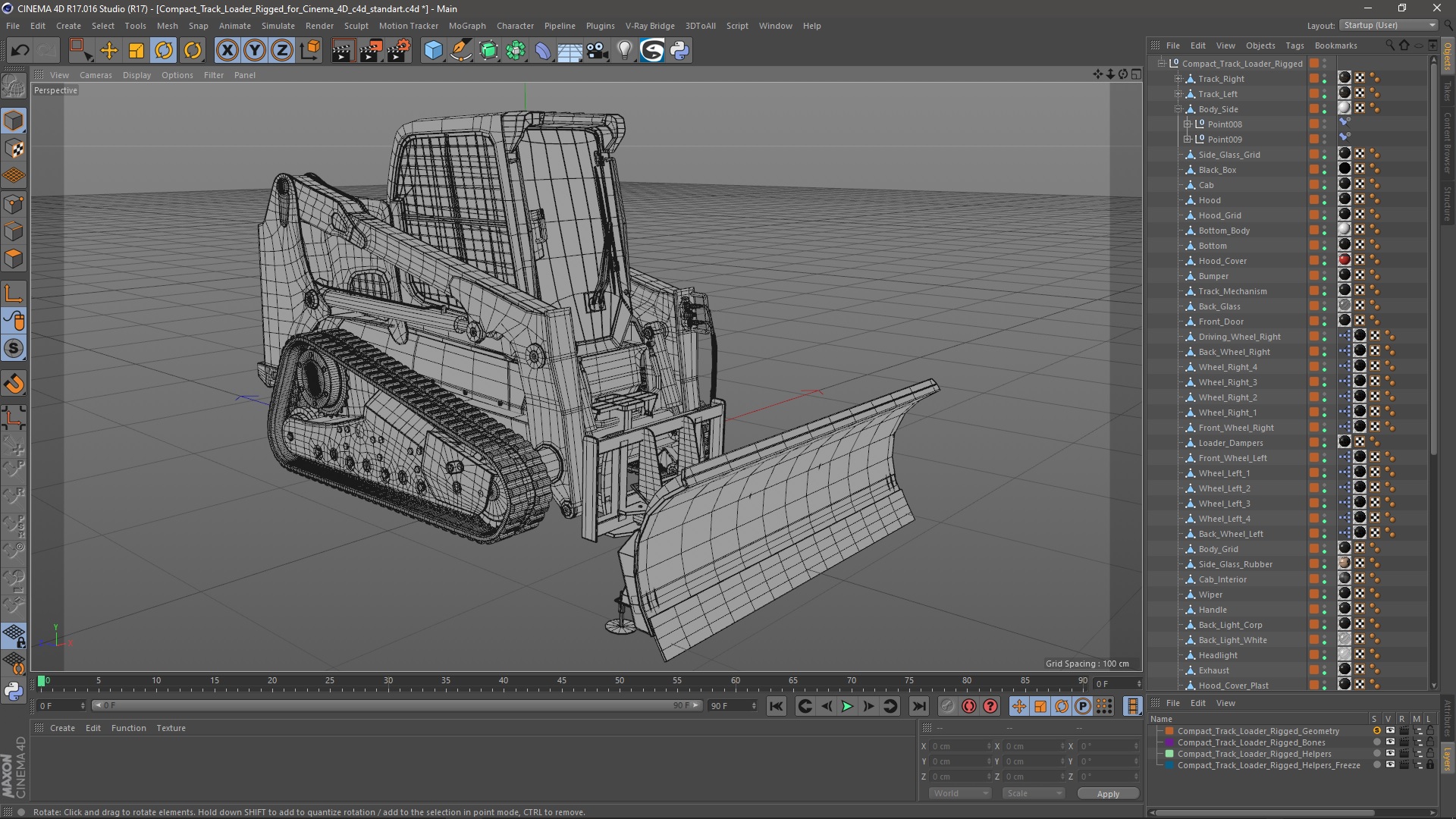Open the Array modeling objects icon
Image resolution: width=1456 pixels, height=819 pixels.
coord(516,51)
